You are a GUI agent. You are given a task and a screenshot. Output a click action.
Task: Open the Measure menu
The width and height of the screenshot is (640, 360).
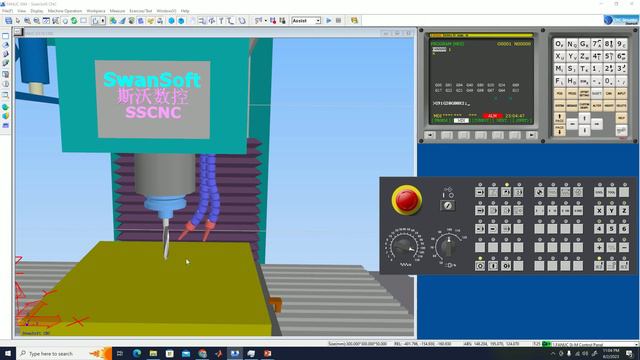click(x=118, y=11)
